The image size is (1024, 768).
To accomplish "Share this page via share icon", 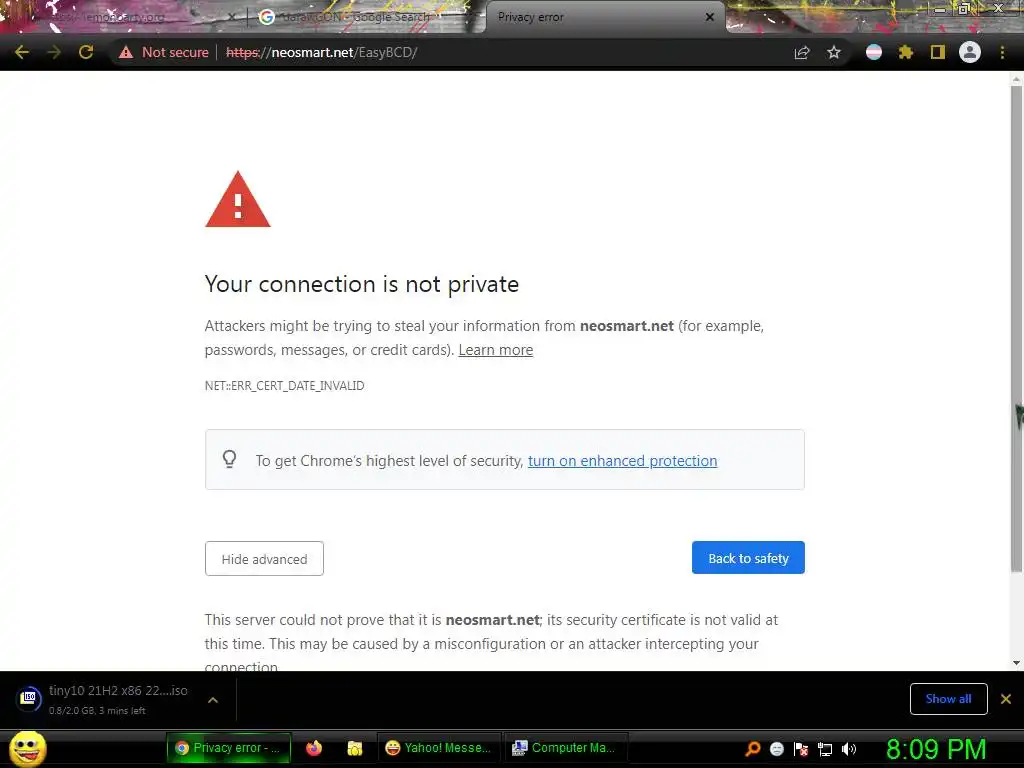I will point(802,52).
